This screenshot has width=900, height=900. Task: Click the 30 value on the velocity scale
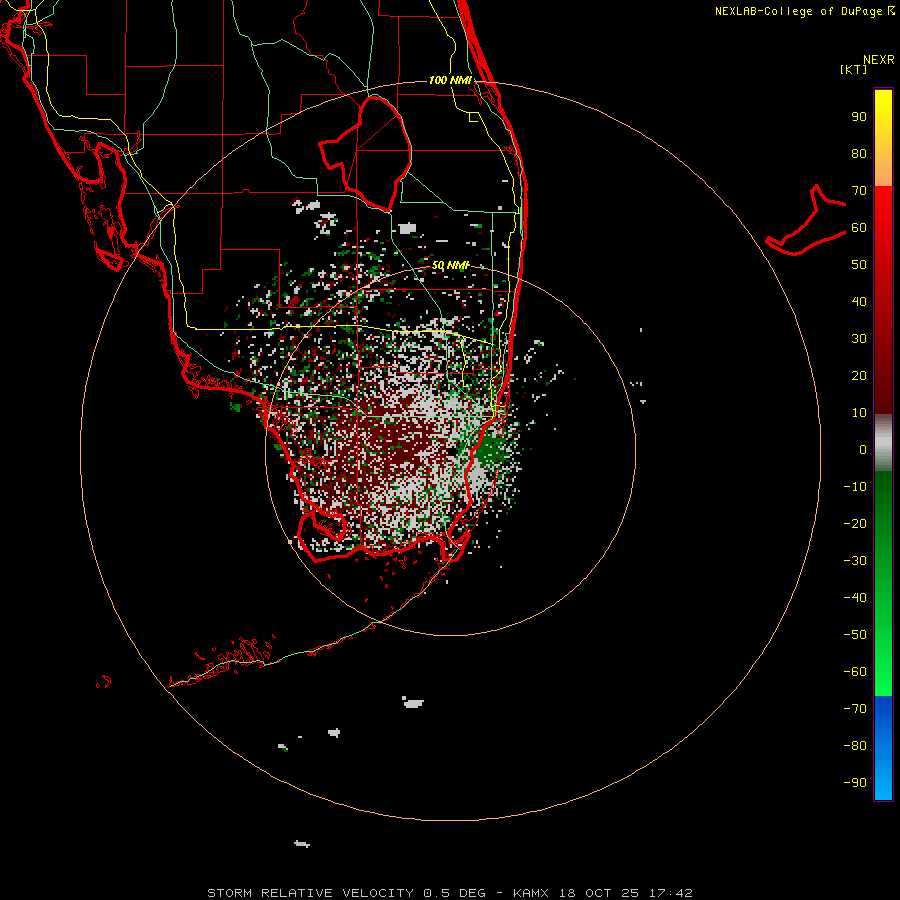[859, 339]
